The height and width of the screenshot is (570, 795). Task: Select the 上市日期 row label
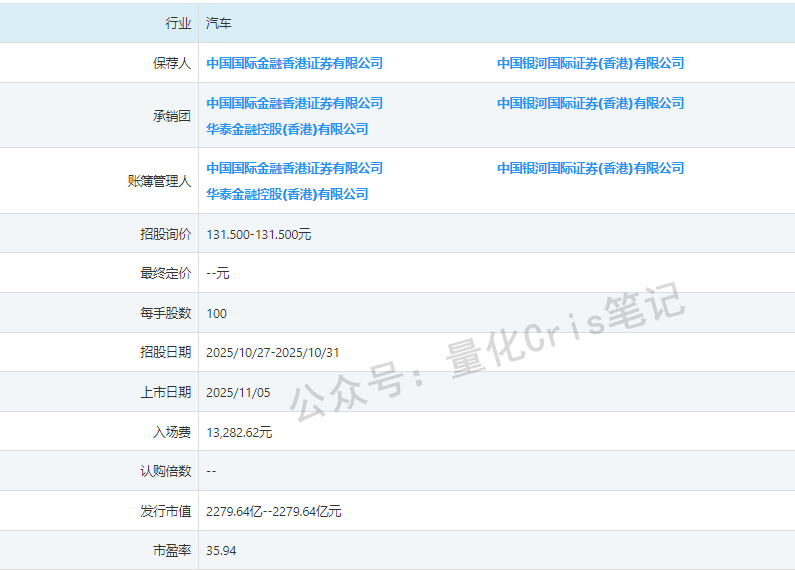(x=166, y=393)
